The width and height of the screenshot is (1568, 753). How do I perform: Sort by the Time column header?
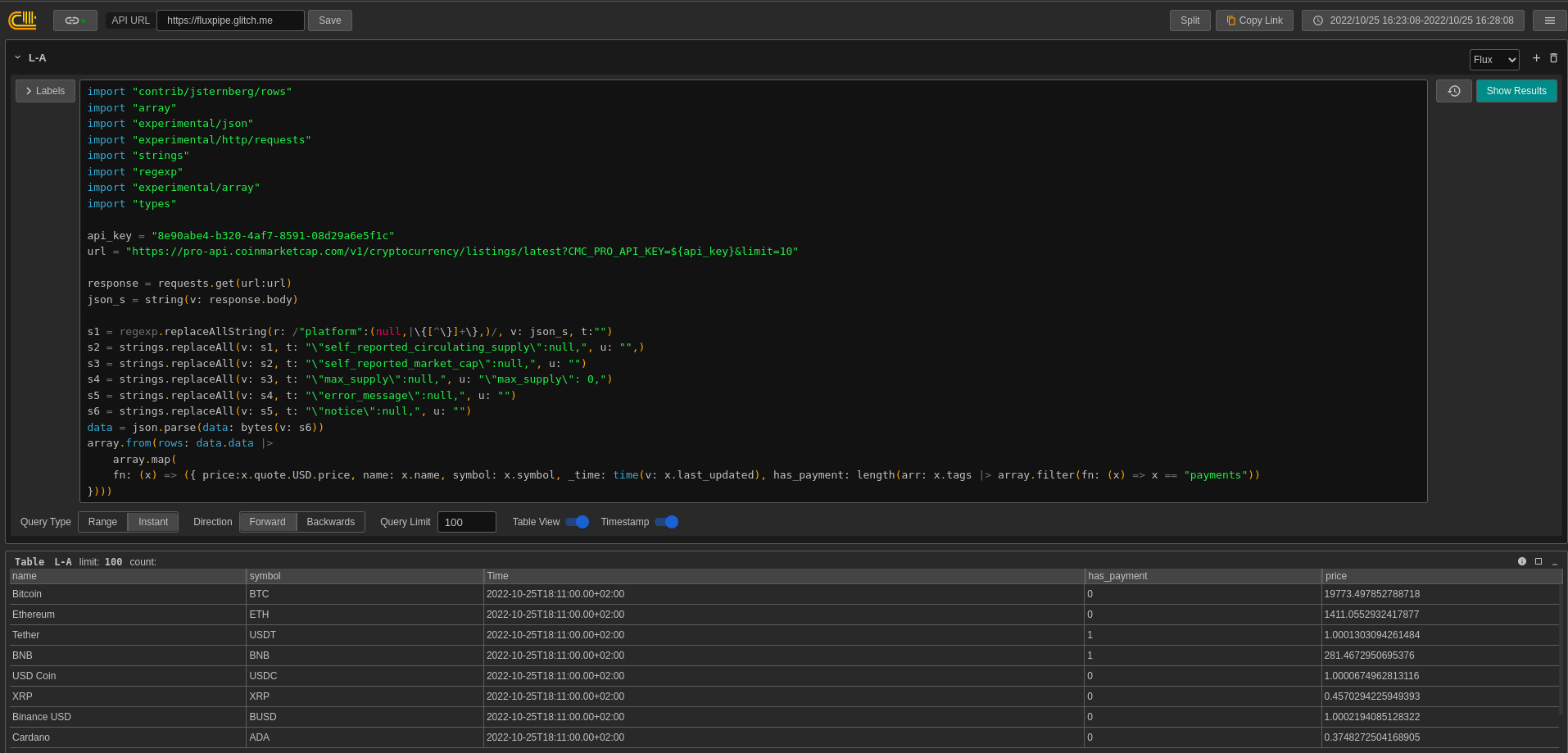[x=784, y=576]
